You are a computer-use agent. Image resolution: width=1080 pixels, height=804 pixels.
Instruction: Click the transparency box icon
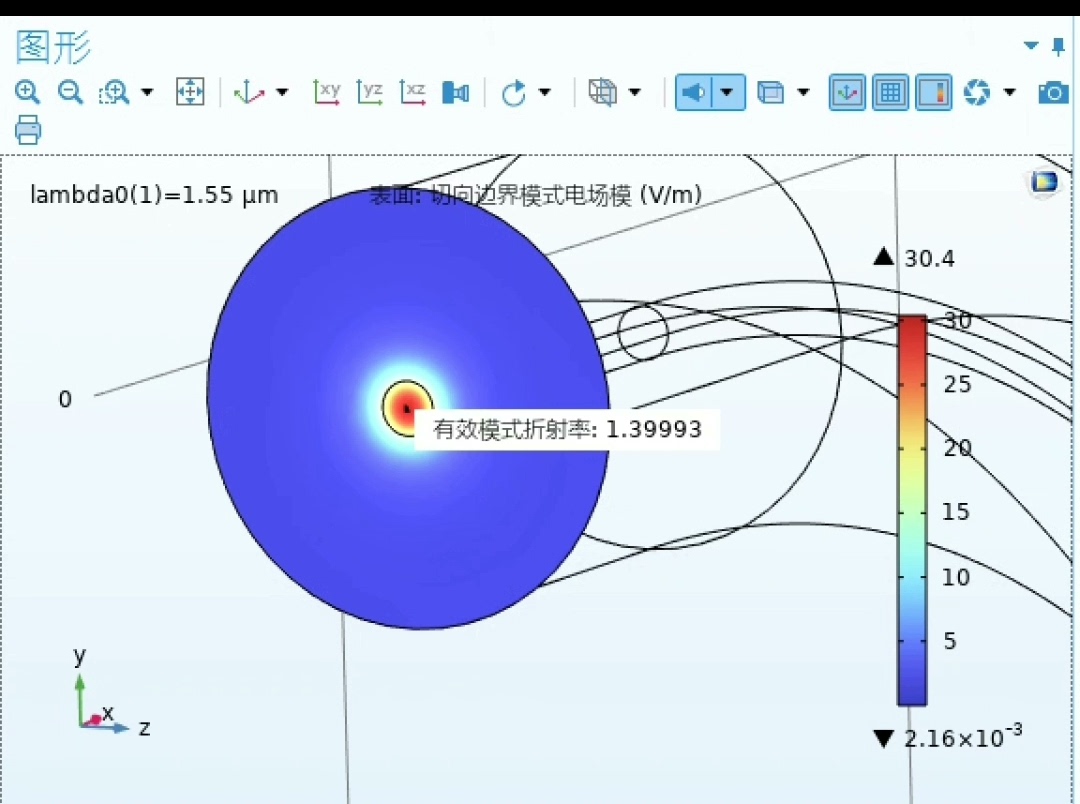(x=771, y=92)
